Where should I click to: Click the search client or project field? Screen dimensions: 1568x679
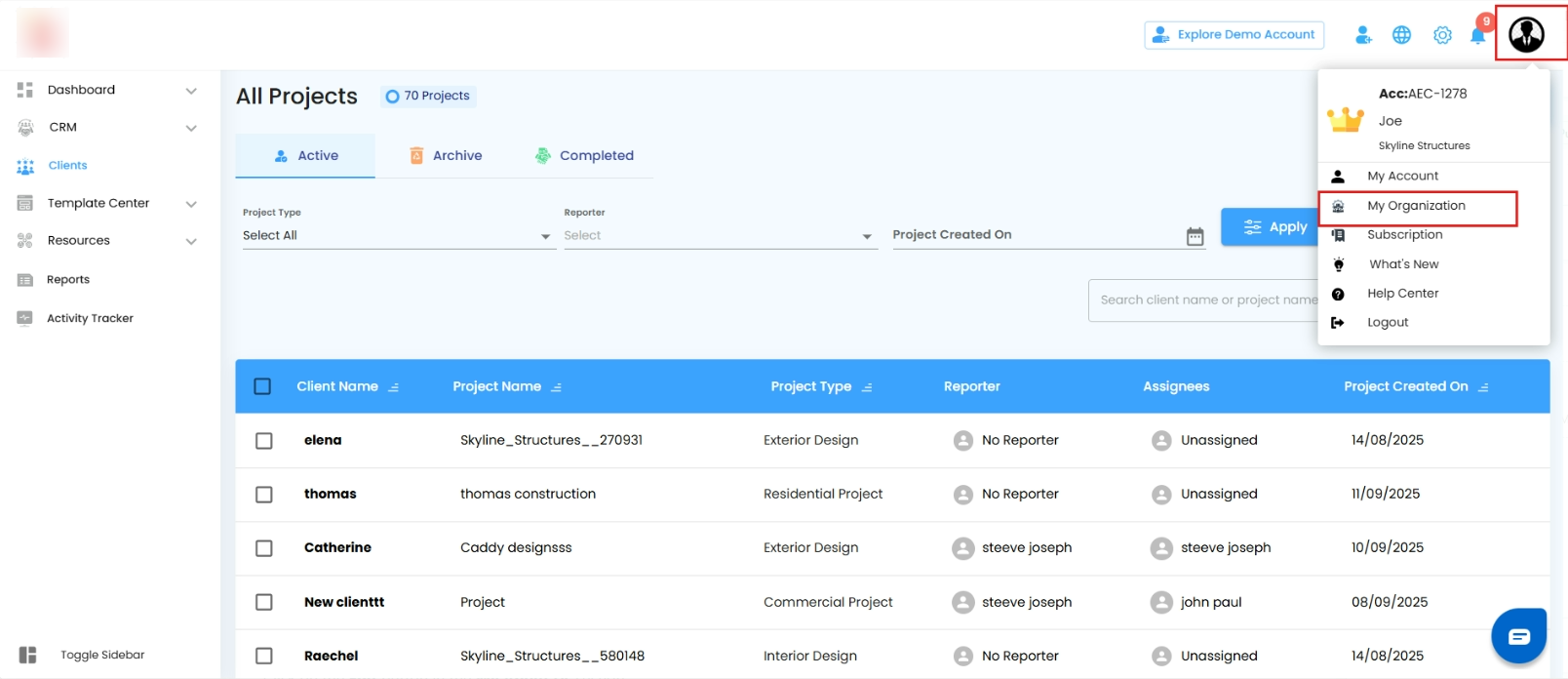[x=1203, y=300]
